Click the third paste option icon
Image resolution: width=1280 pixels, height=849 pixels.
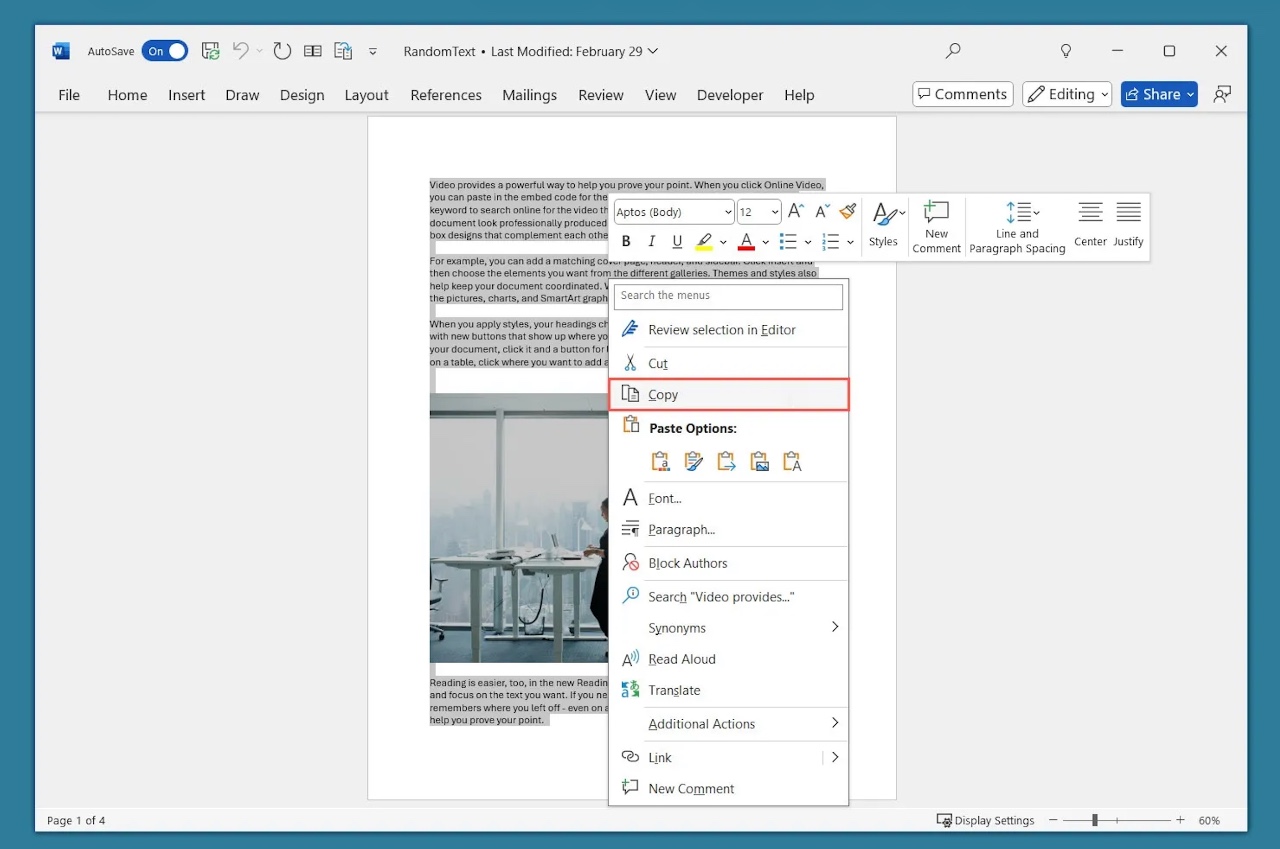pos(726,461)
